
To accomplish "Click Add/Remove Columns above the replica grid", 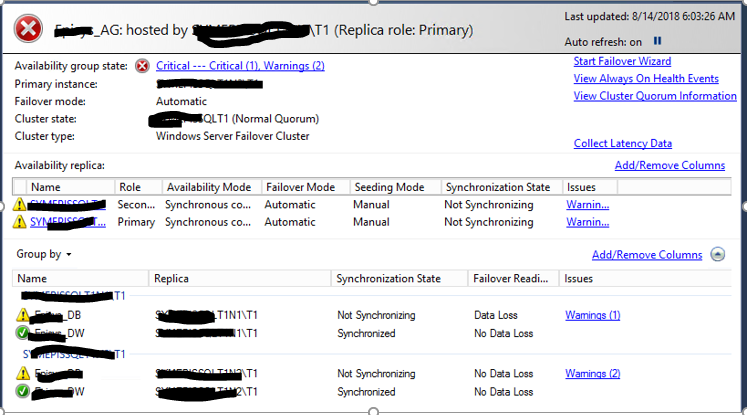I will point(669,165).
